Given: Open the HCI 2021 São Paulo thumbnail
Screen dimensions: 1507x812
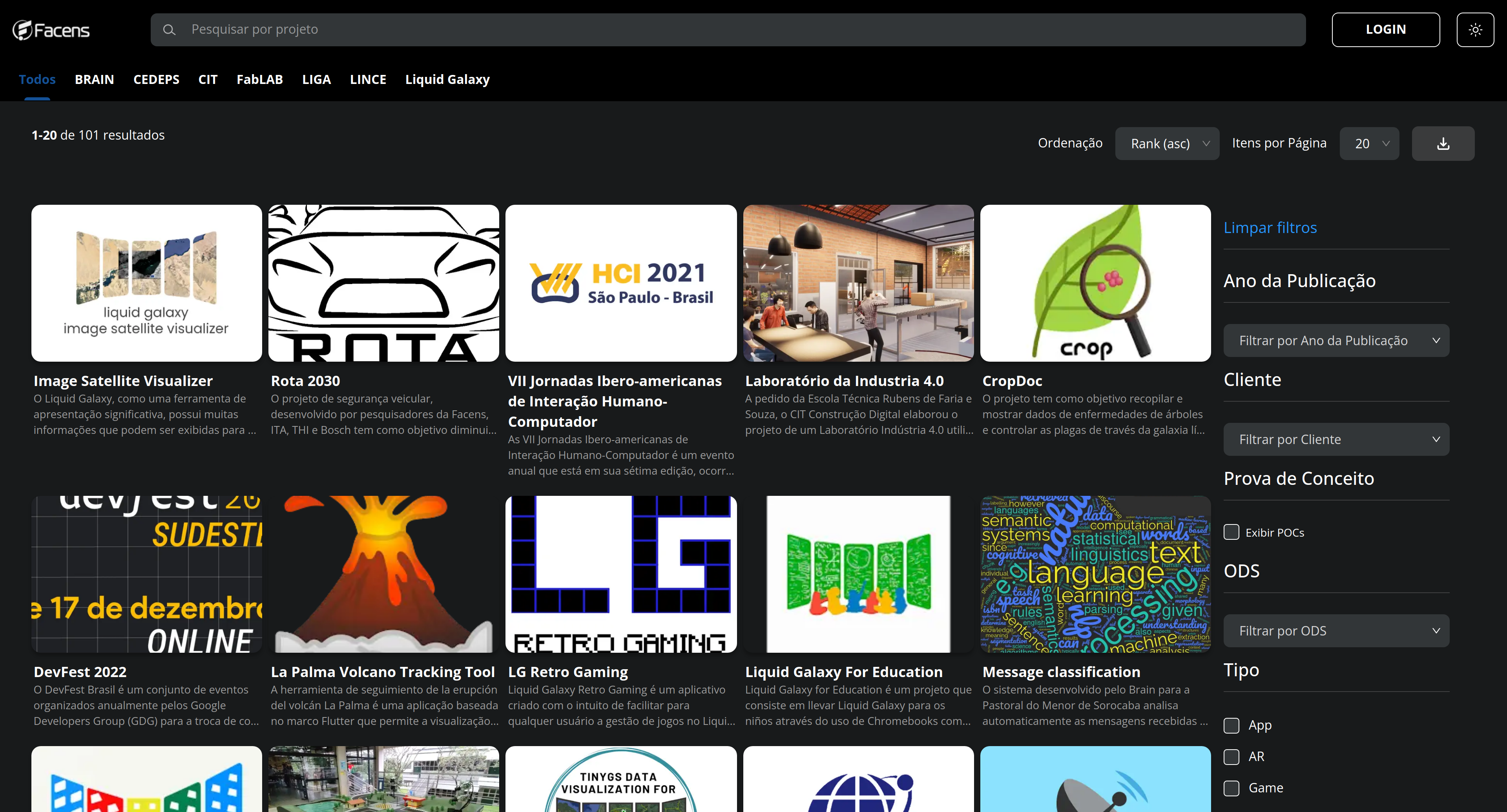Looking at the screenshot, I should [621, 283].
